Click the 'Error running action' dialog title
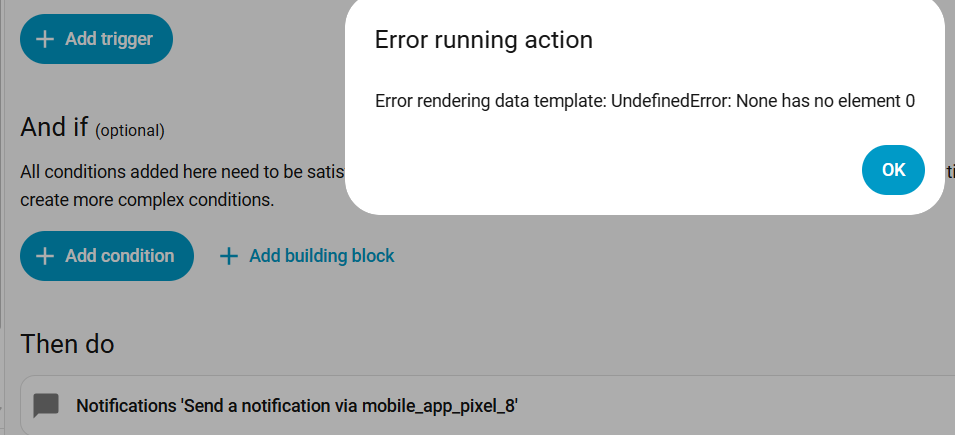The width and height of the screenshot is (955, 435). point(483,40)
